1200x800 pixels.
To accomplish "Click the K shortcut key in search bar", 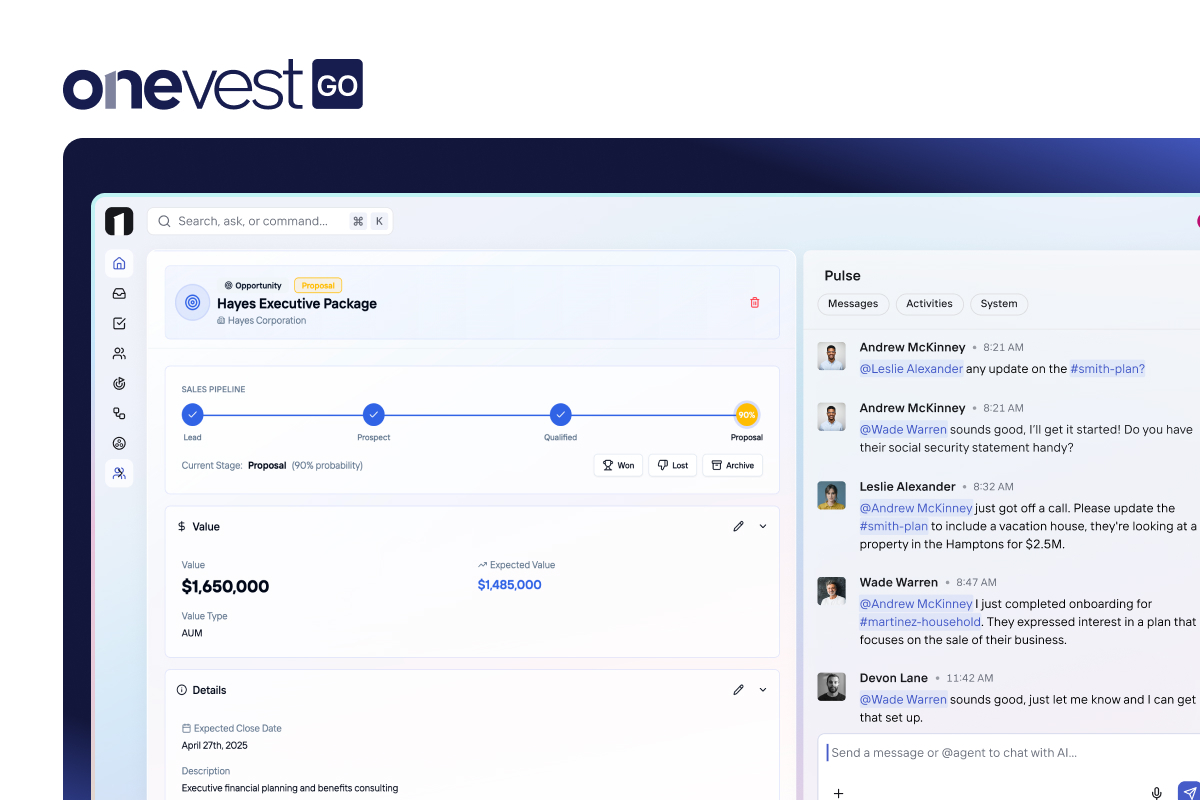I will coord(379,221).
